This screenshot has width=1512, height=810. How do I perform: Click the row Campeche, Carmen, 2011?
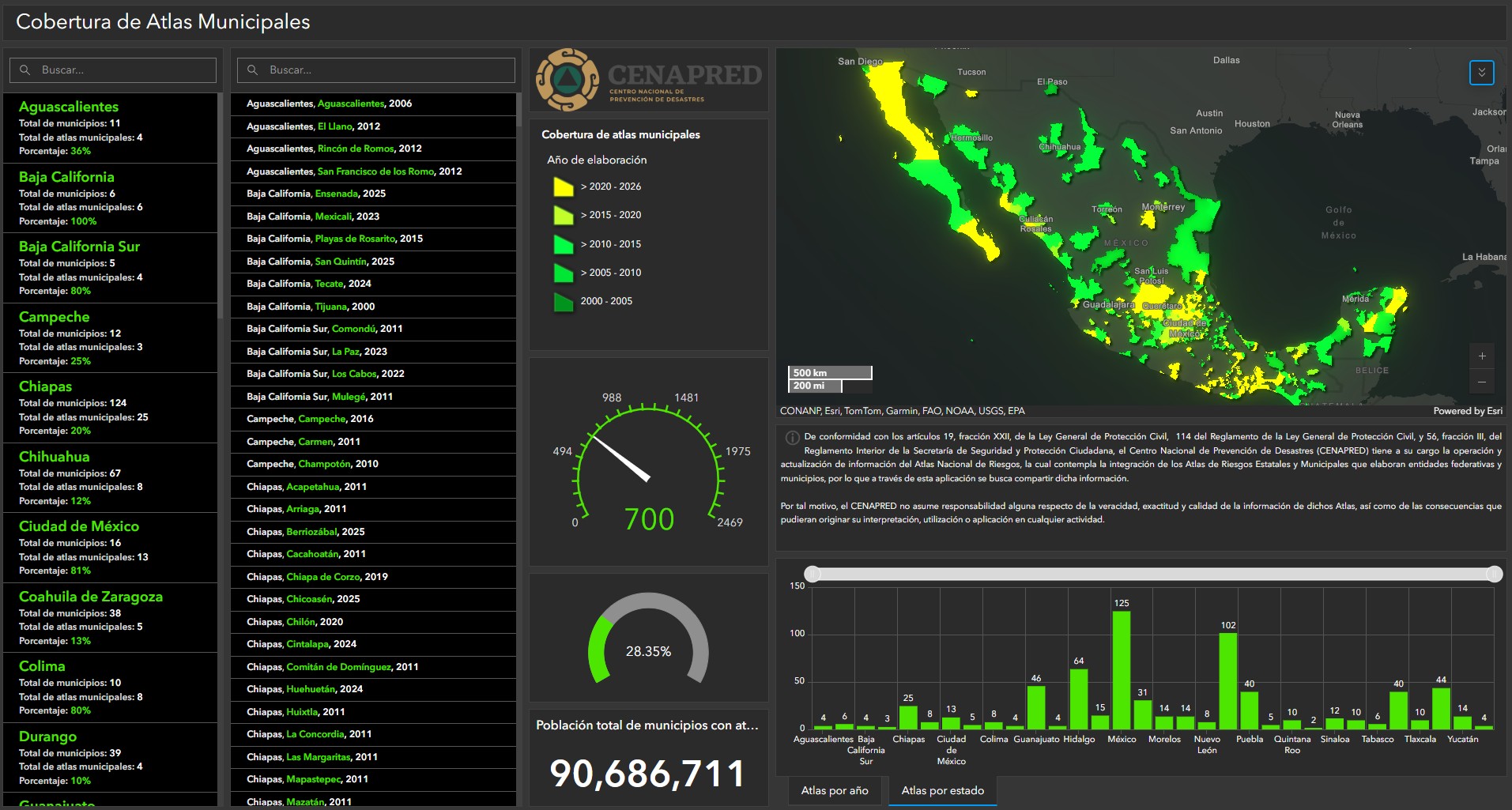[373, 442]
